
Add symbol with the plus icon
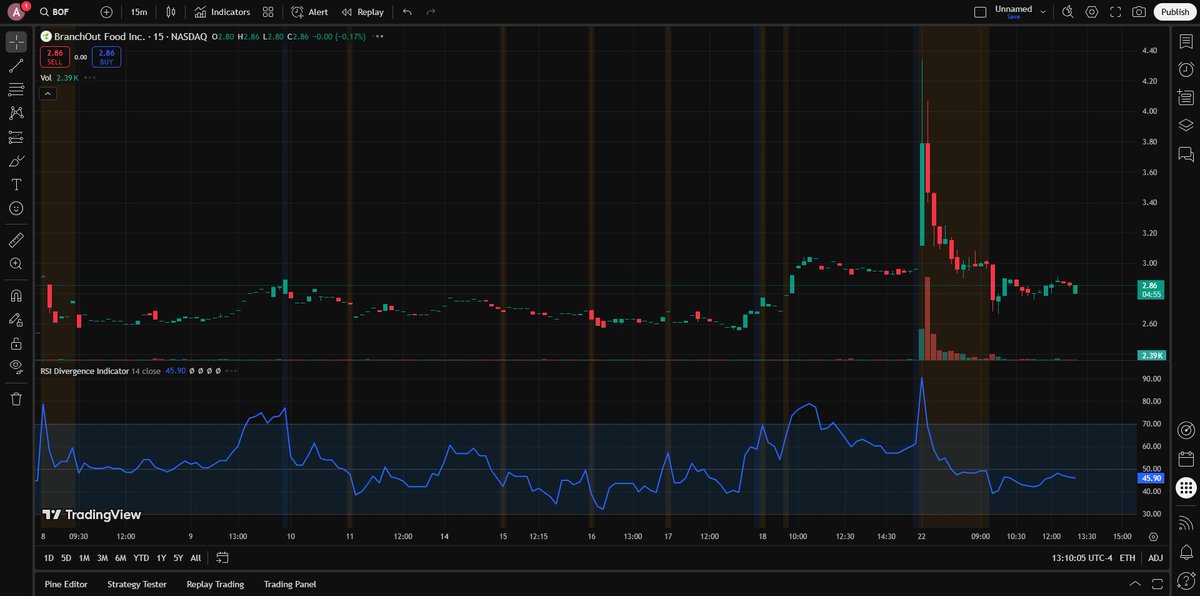(x=107, y=12)
